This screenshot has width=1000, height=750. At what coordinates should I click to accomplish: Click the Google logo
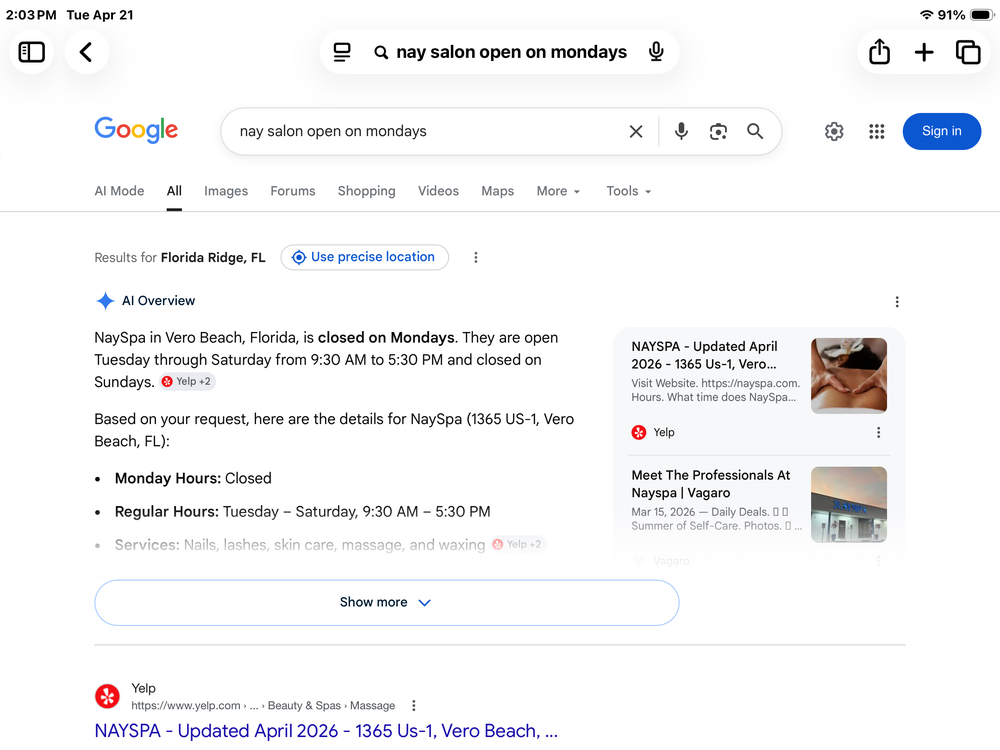[136, 129]
